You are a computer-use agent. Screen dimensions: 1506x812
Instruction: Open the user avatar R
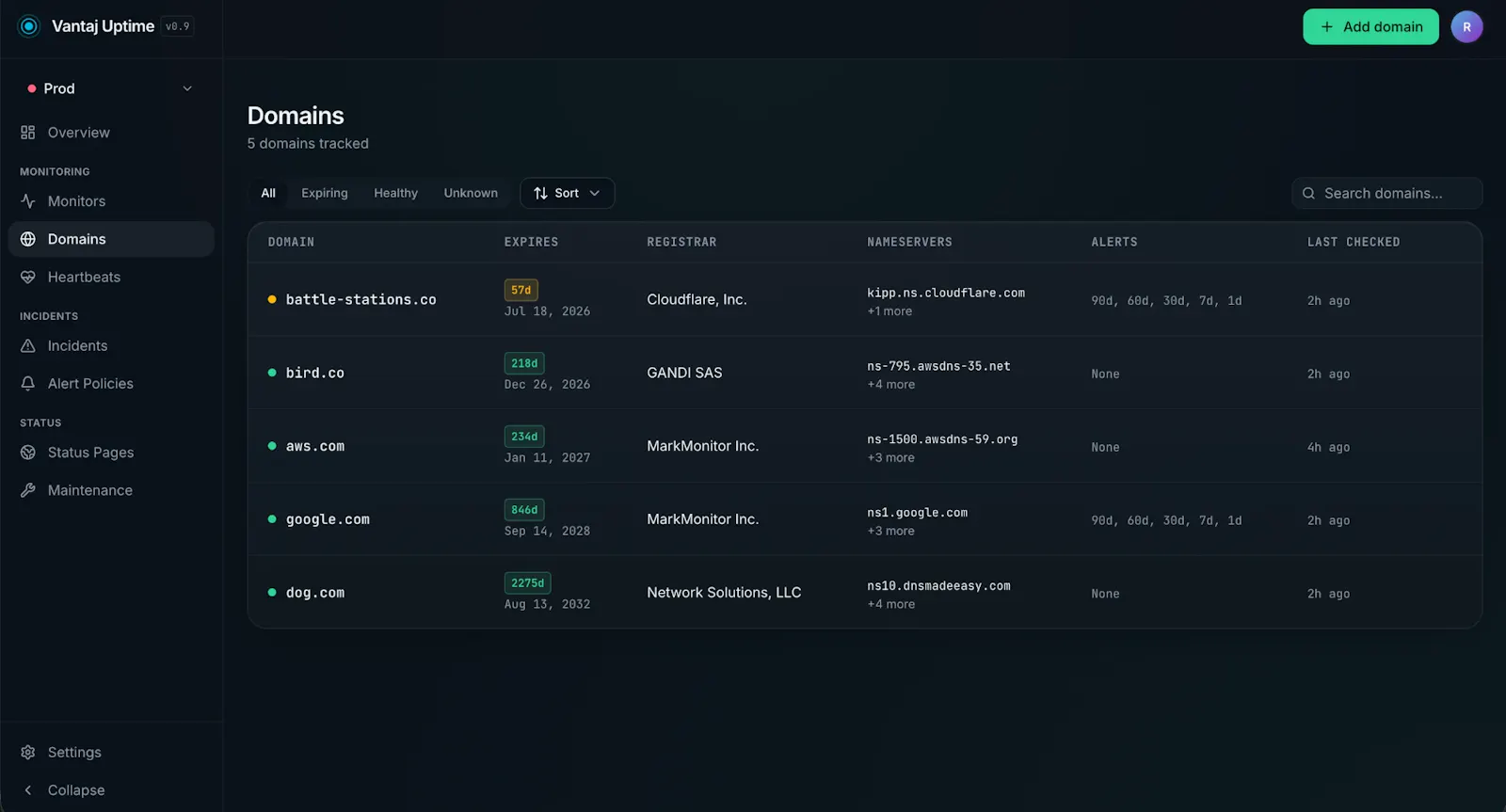[x=1466, y=27]
